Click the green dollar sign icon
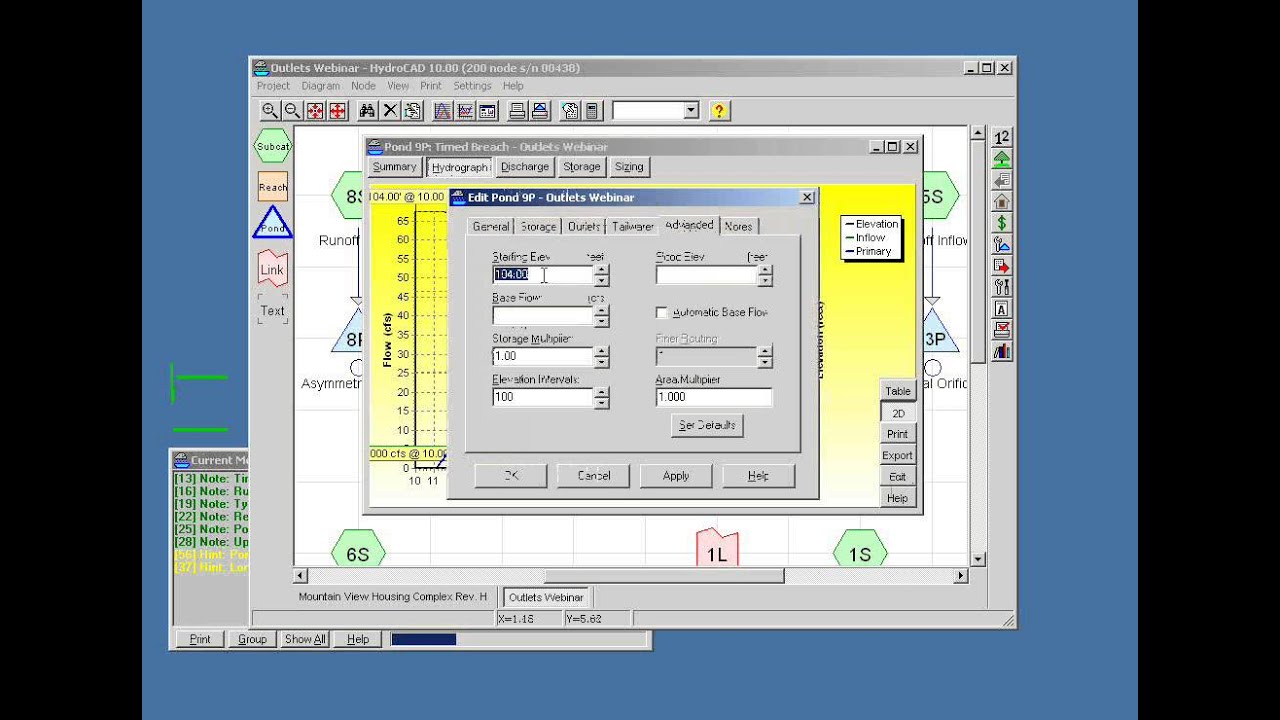1280x720 pixels. (1002, 223)
